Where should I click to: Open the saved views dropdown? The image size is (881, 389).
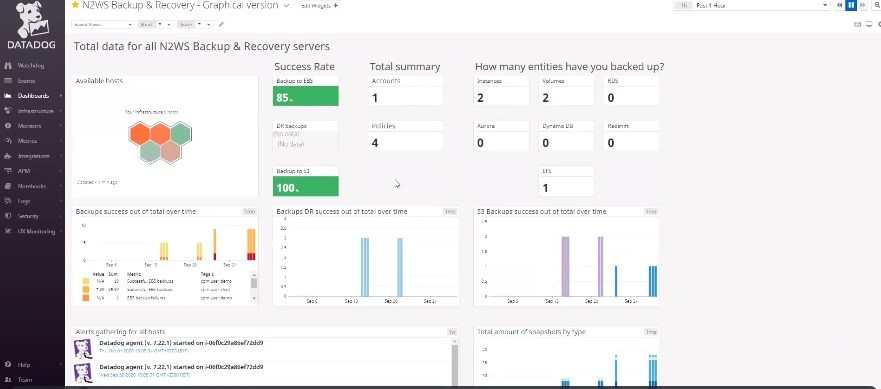point(103,25)
